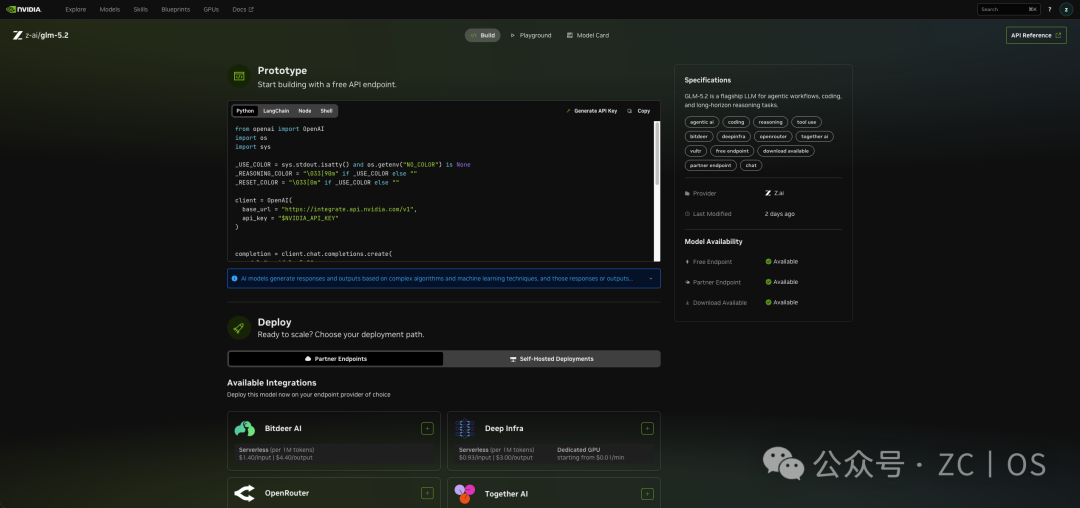Click the Free Endpoint icon

687,262
